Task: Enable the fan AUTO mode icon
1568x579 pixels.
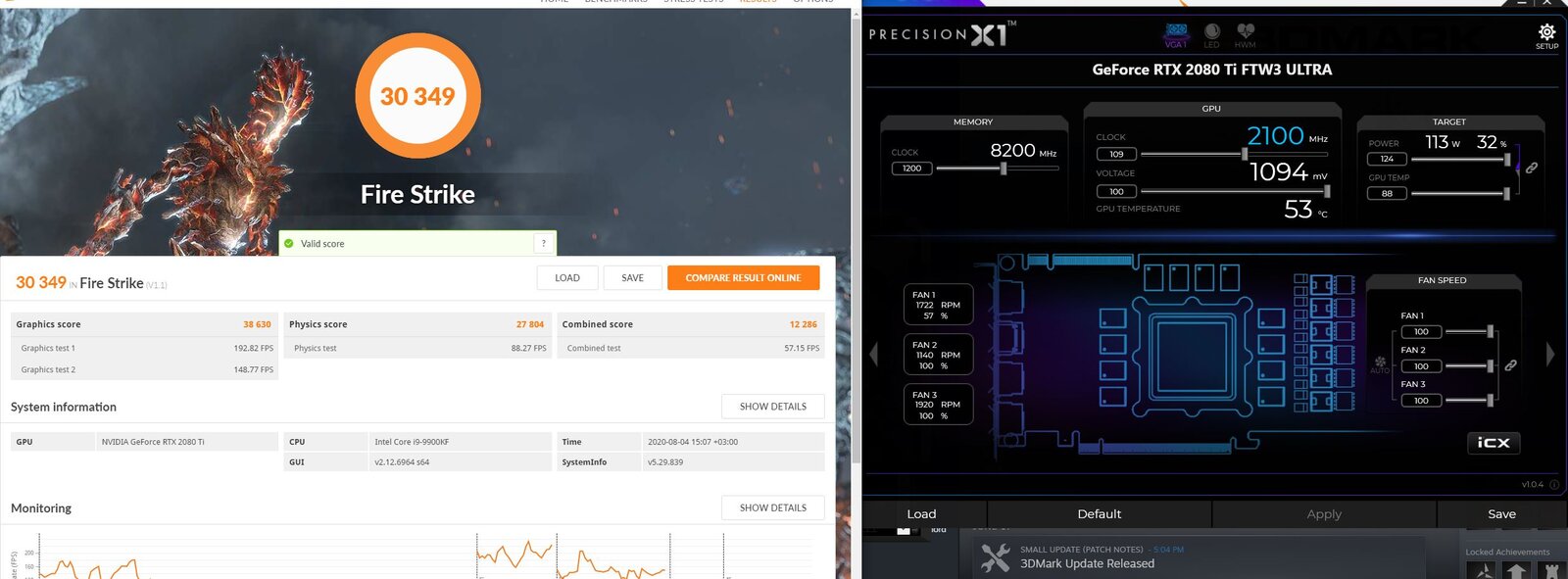Action: [1380, 364]
